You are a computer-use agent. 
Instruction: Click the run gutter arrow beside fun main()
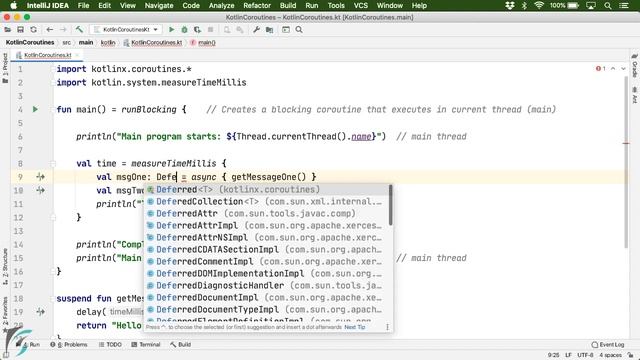[x=35, y=109]
